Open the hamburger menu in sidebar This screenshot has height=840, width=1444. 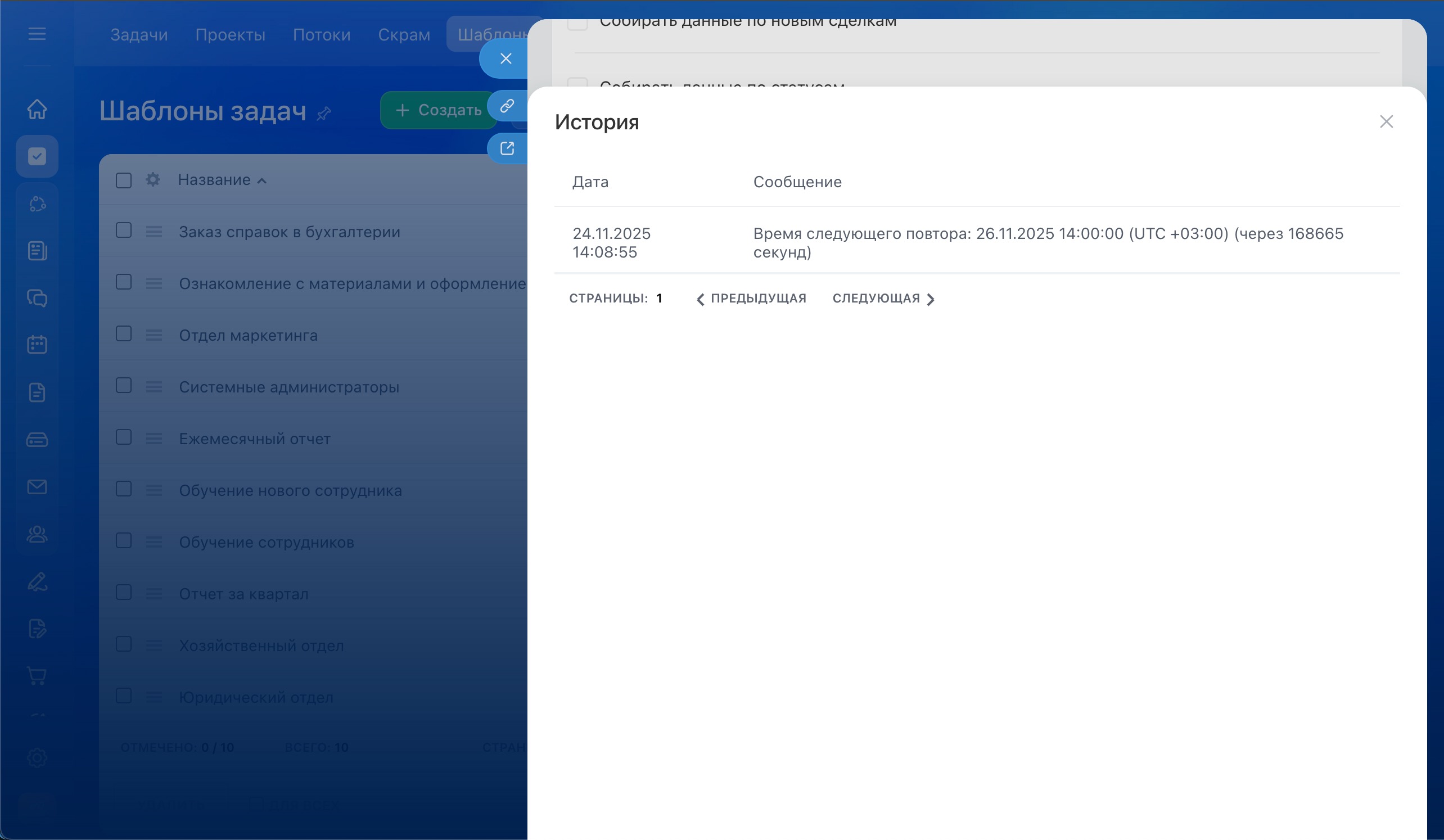click(37, 34)
